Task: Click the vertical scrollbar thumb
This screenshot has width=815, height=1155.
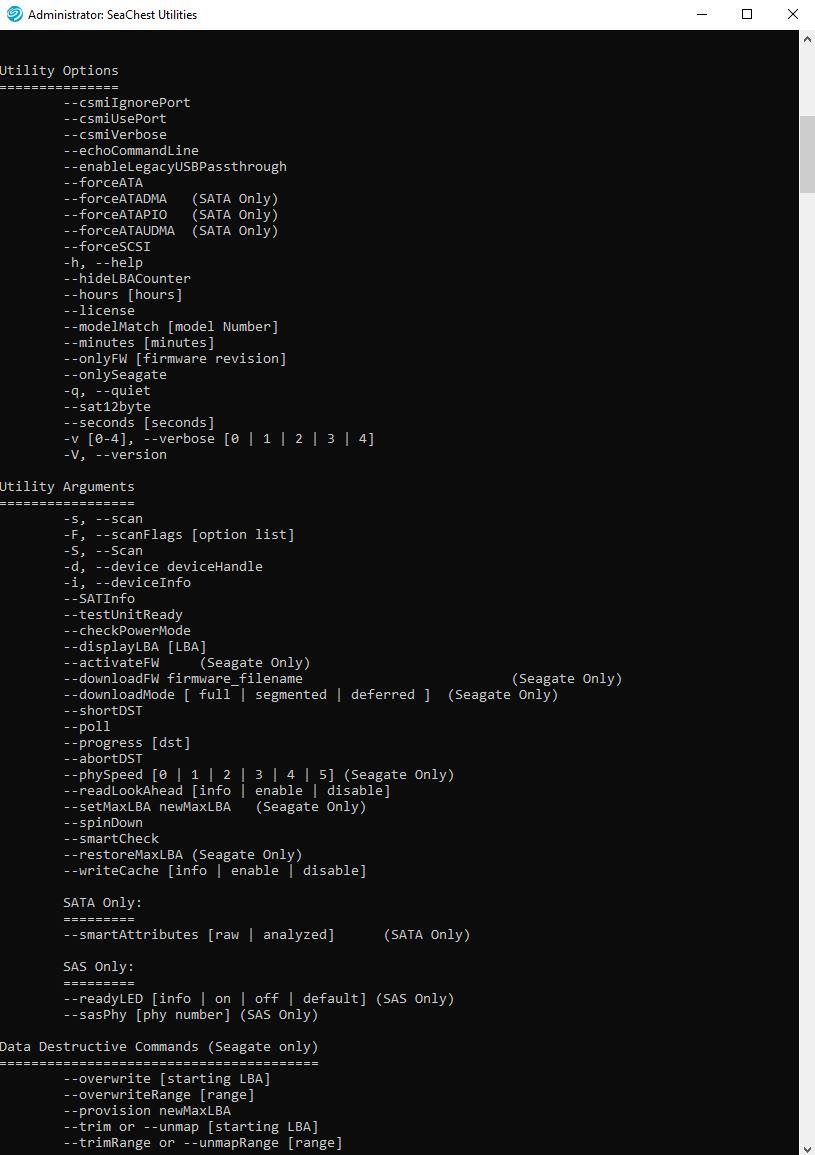Action: pyautogui.click(x=807, y=153)
